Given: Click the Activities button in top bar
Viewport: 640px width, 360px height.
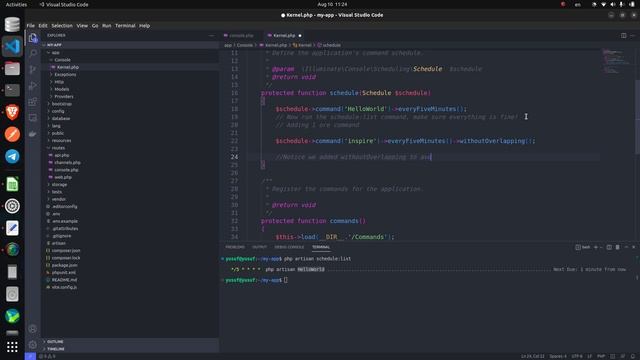Looking at the screenshot, I should [x=16, y=4].
